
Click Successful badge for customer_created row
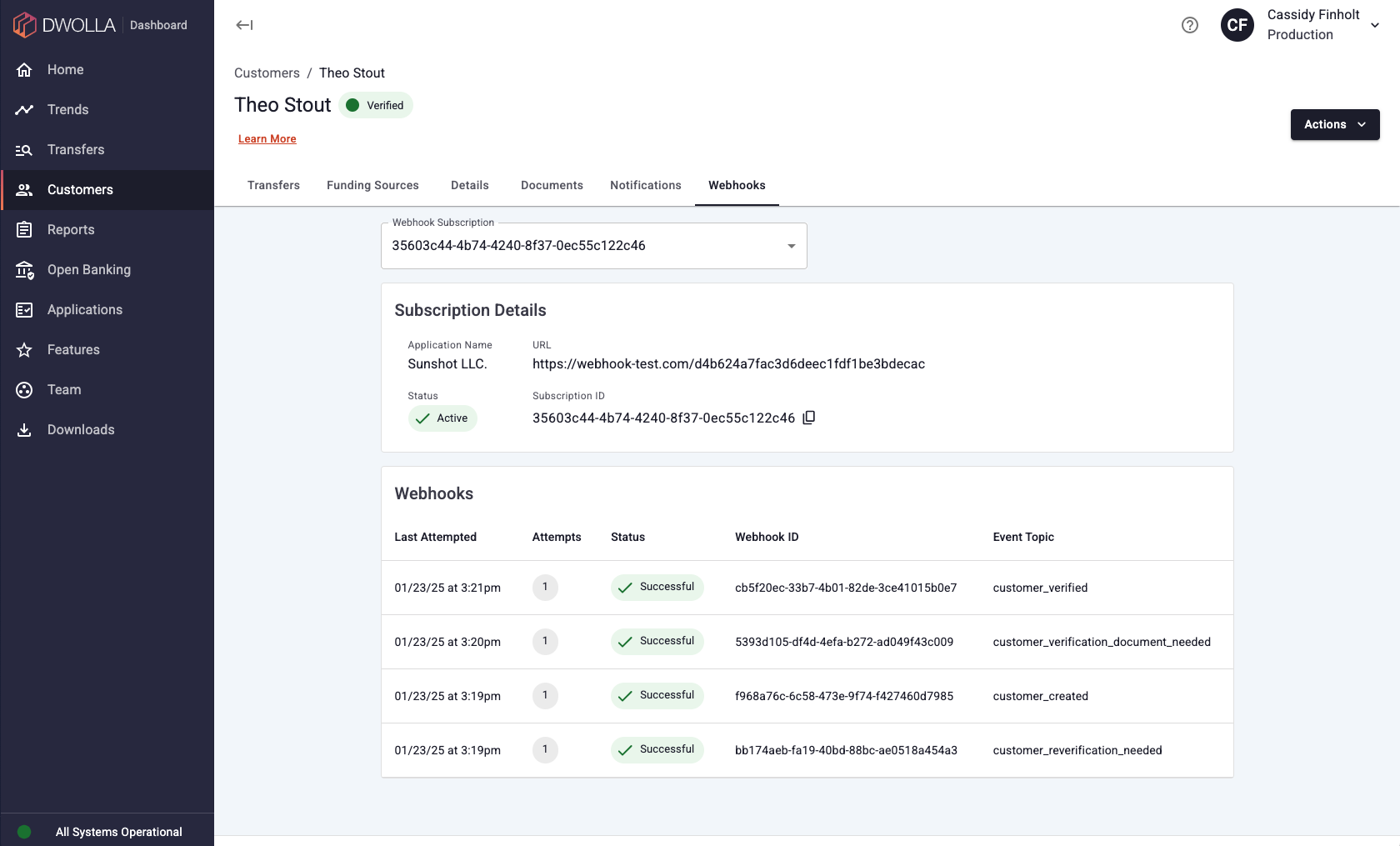pyautogui.click(x=657, y=696)
